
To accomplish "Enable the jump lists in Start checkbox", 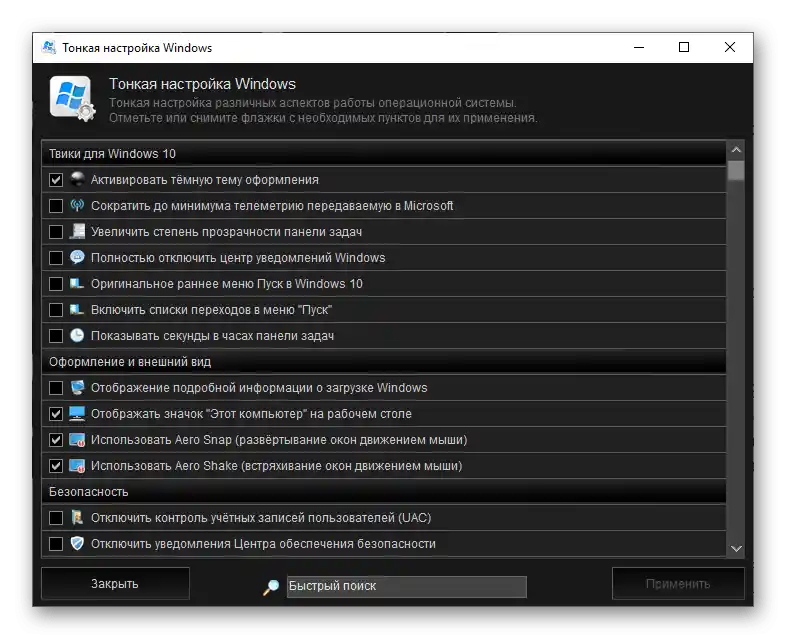I will click(x=56, y=310).
